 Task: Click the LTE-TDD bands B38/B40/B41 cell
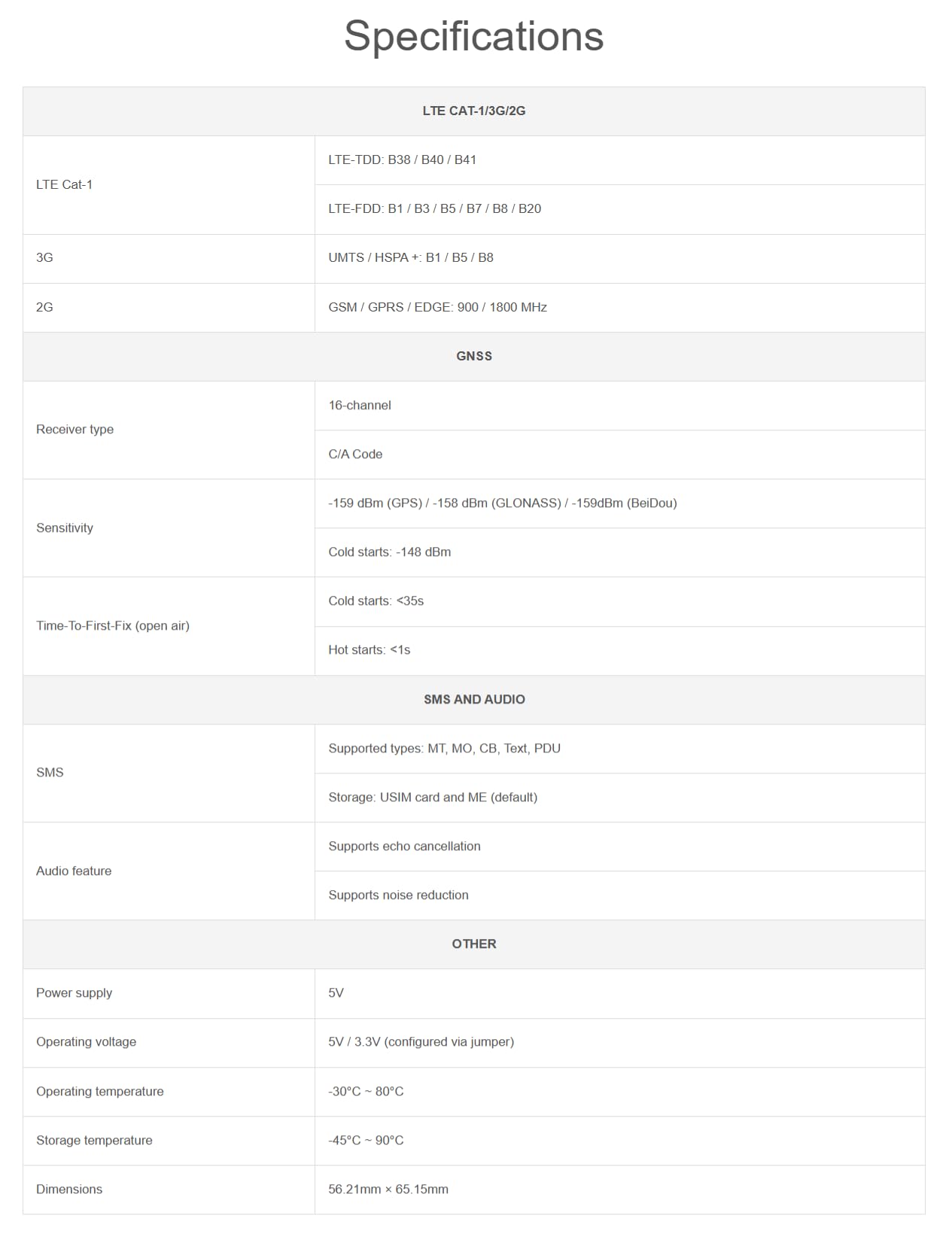pyautogui.click(x=620, y=160)
